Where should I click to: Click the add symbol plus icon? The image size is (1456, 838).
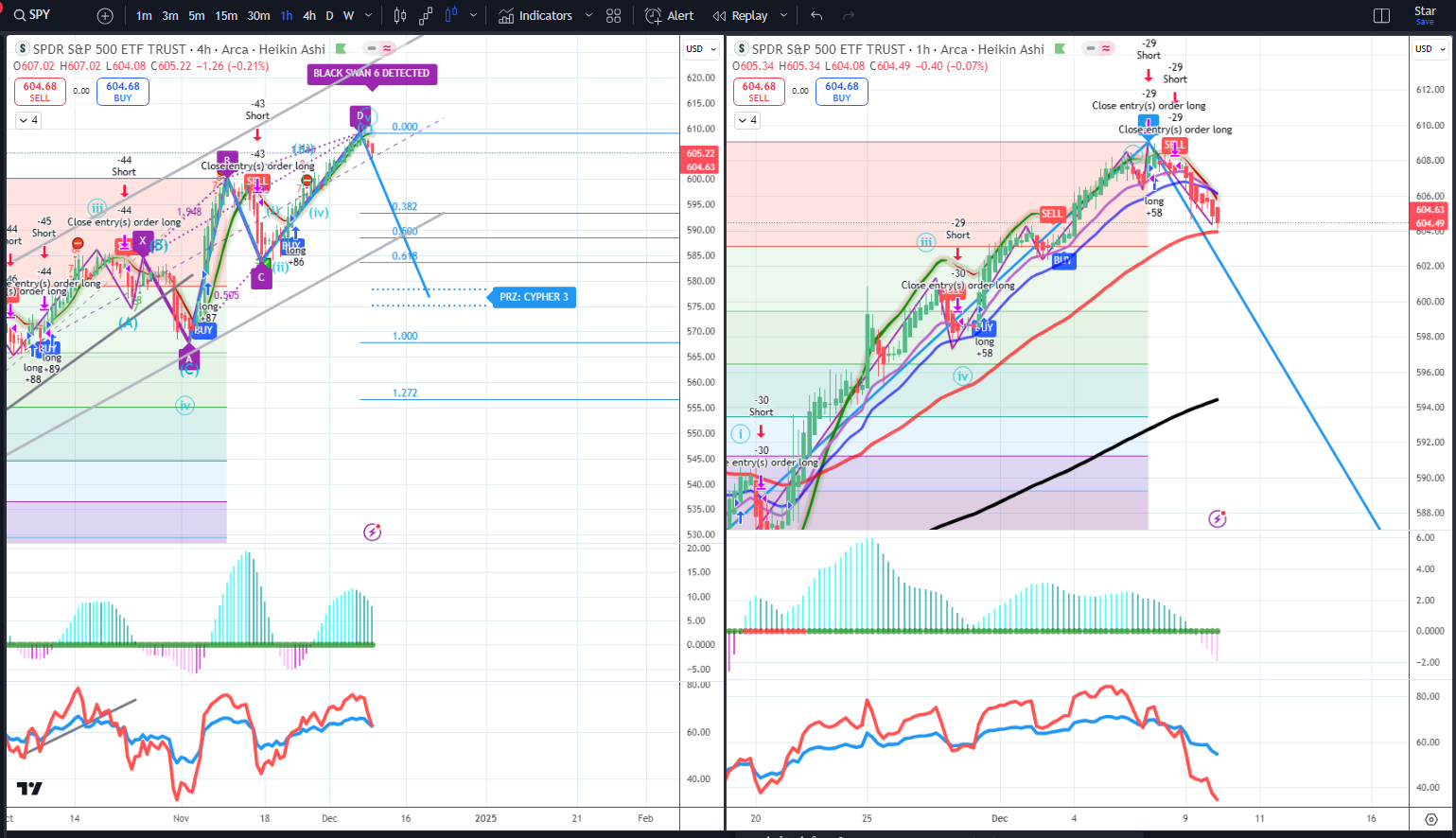point(105,16)
